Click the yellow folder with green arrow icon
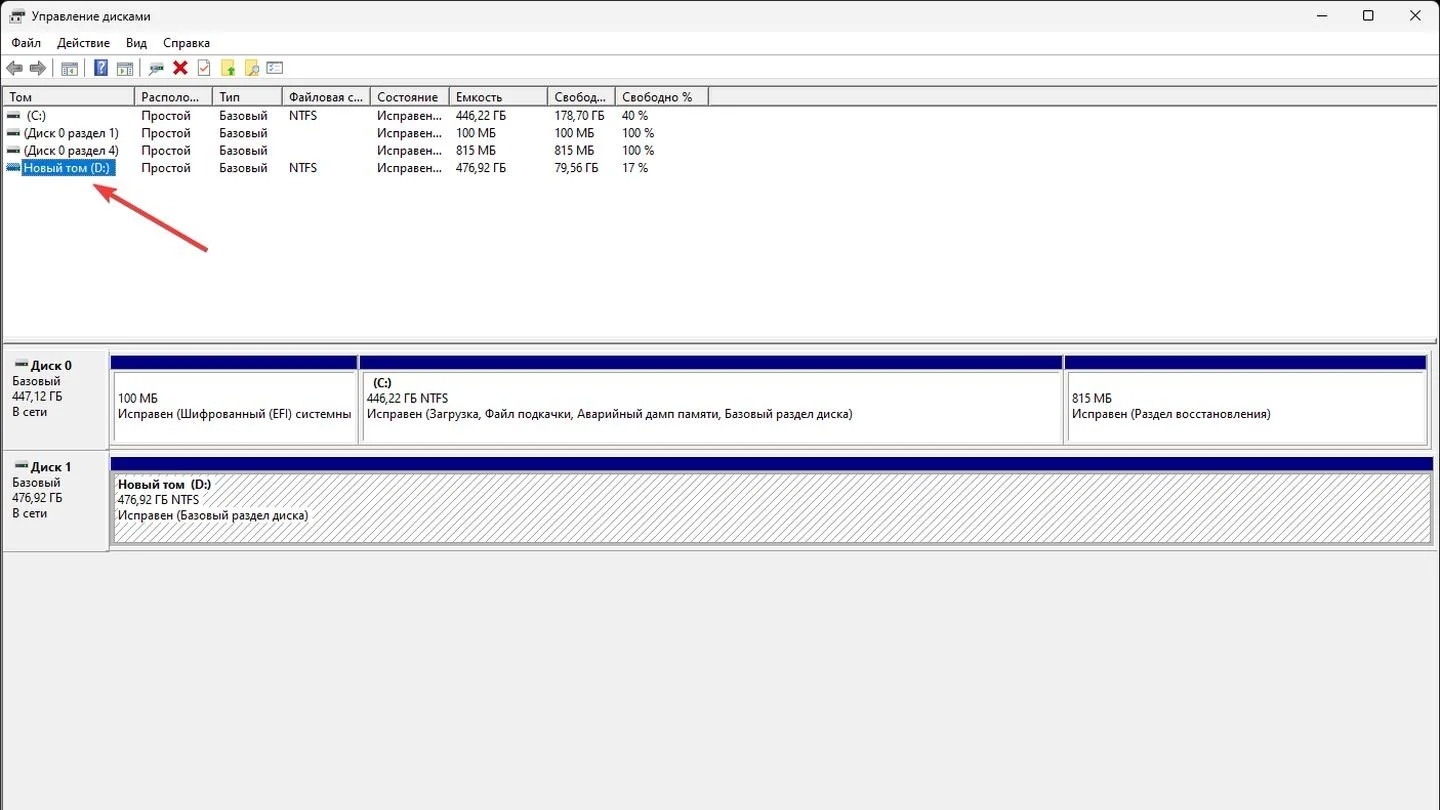 [228, 68]
